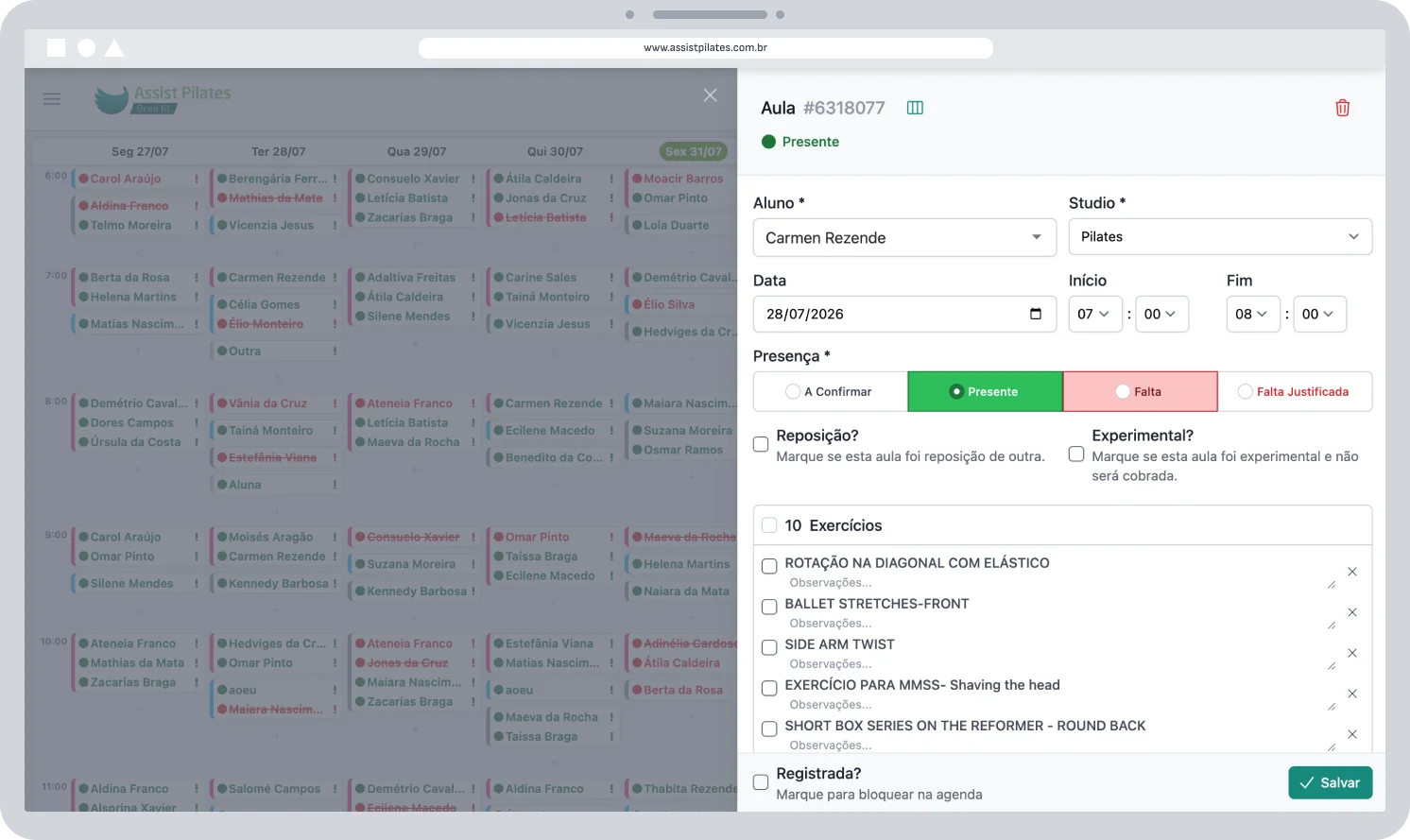The height and width of the screenshot is (840, 1410).
Task: Toggle the select-all 10 Exercícios checkbox
Action: [x=769, y=525]
